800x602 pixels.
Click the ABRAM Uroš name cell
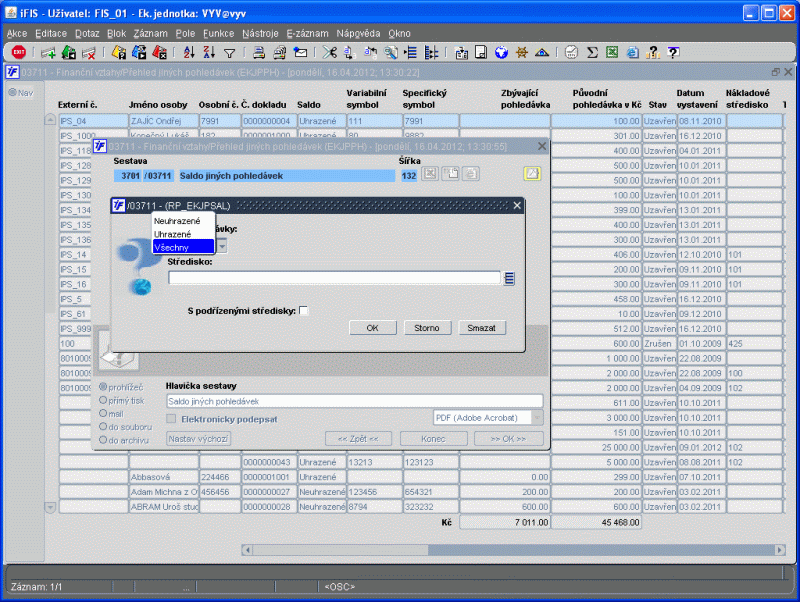(x=164, y=507)
